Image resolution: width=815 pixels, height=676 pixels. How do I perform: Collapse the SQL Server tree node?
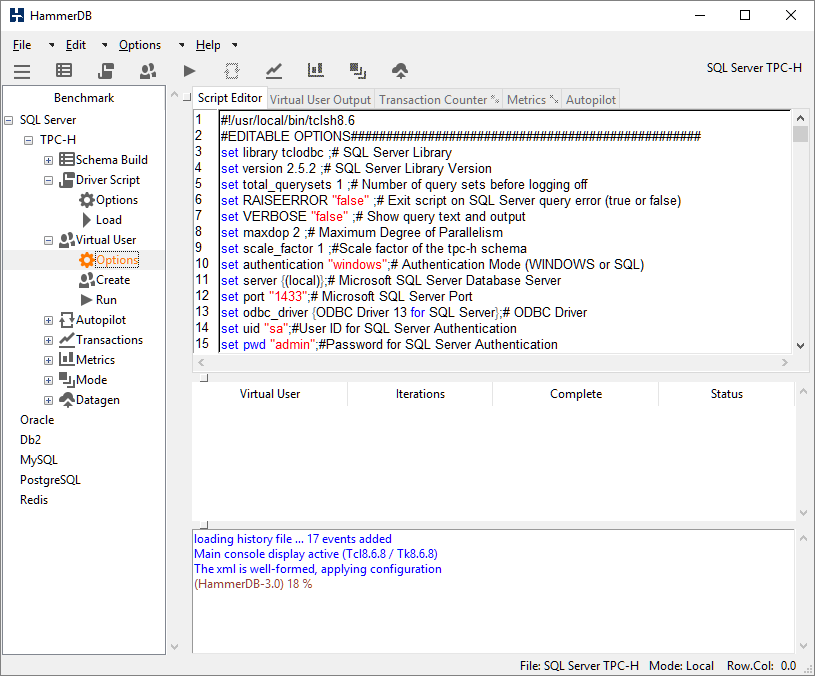click(x=8, y=120)
